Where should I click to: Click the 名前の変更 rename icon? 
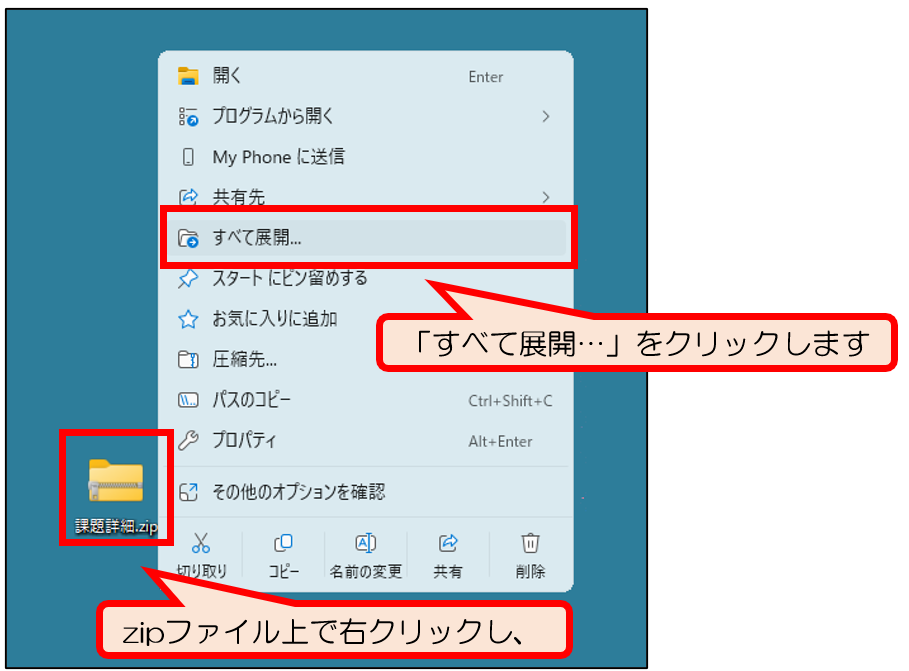click(366, 543)
